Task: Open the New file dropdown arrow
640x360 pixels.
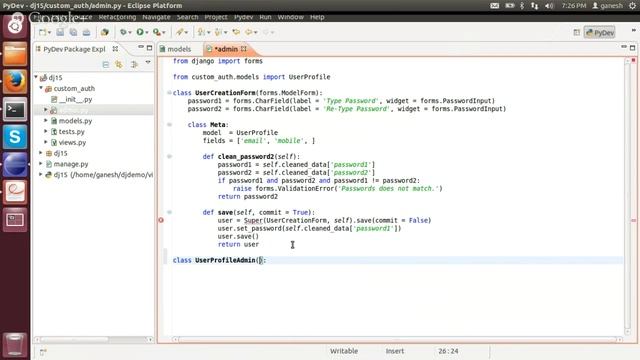Action: (49, 33)
